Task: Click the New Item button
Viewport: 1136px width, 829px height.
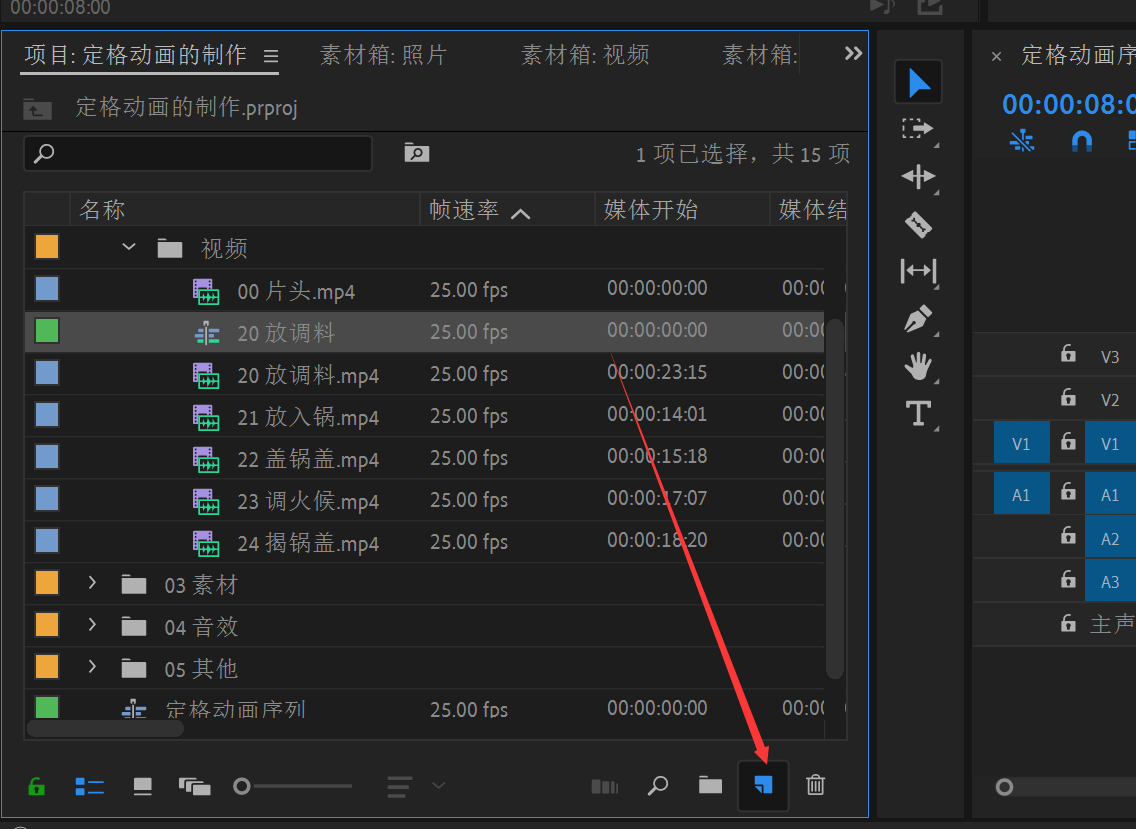Action: point(763,786)
